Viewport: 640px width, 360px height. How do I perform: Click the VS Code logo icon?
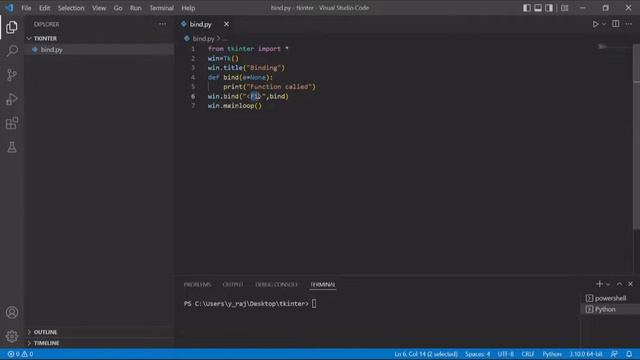(x=9, y=8)
